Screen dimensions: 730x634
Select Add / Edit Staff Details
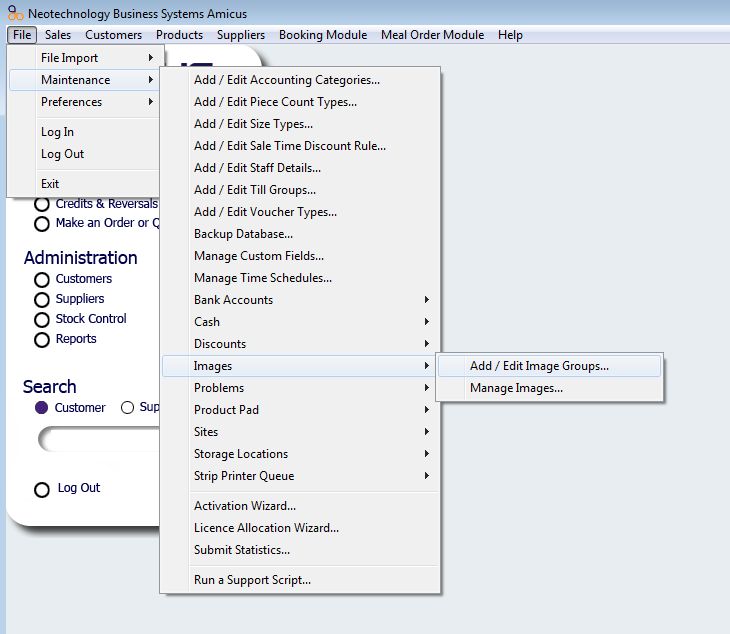300,168
